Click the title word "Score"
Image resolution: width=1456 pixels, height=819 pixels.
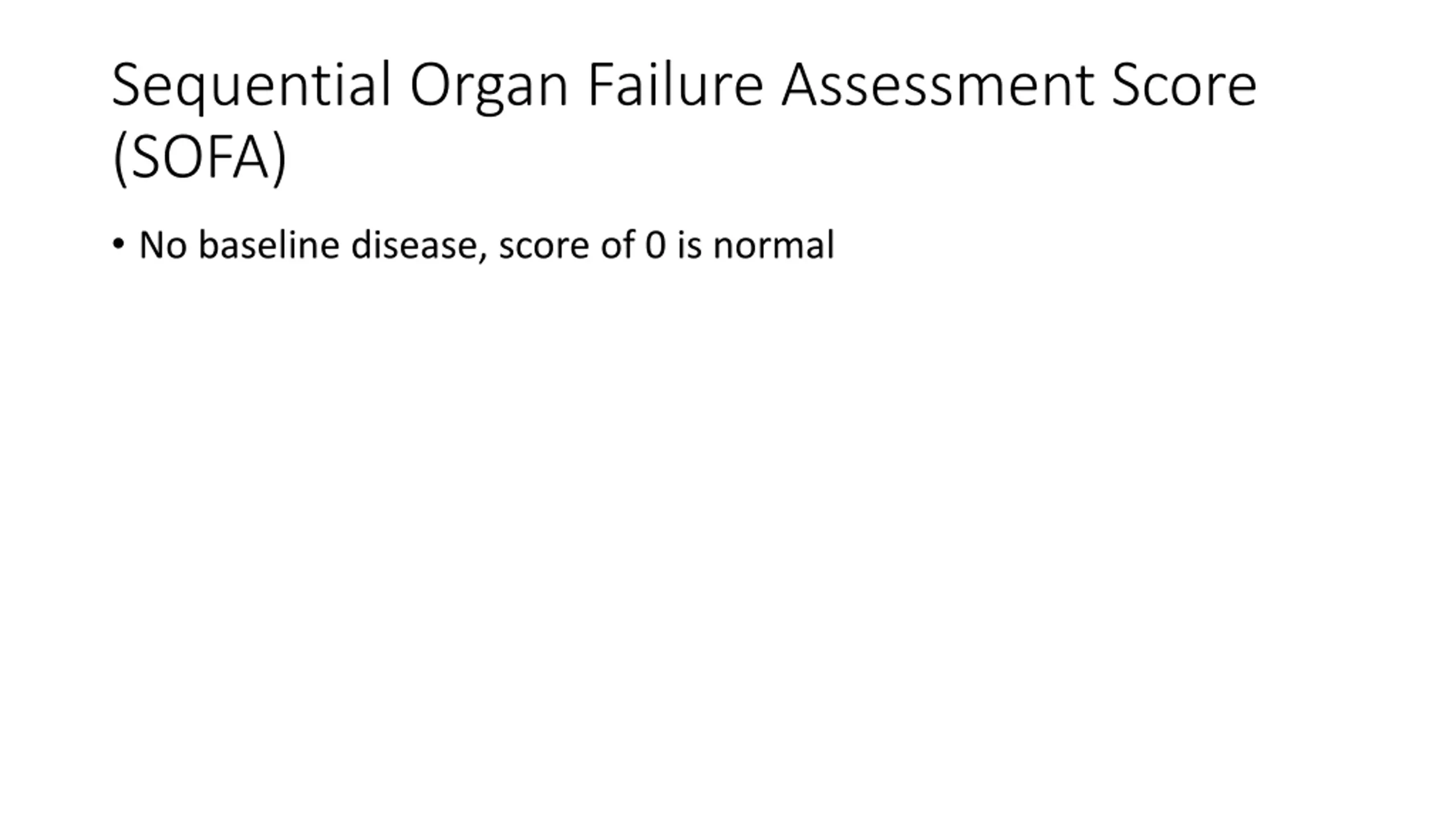click(x=1184, y=85)
